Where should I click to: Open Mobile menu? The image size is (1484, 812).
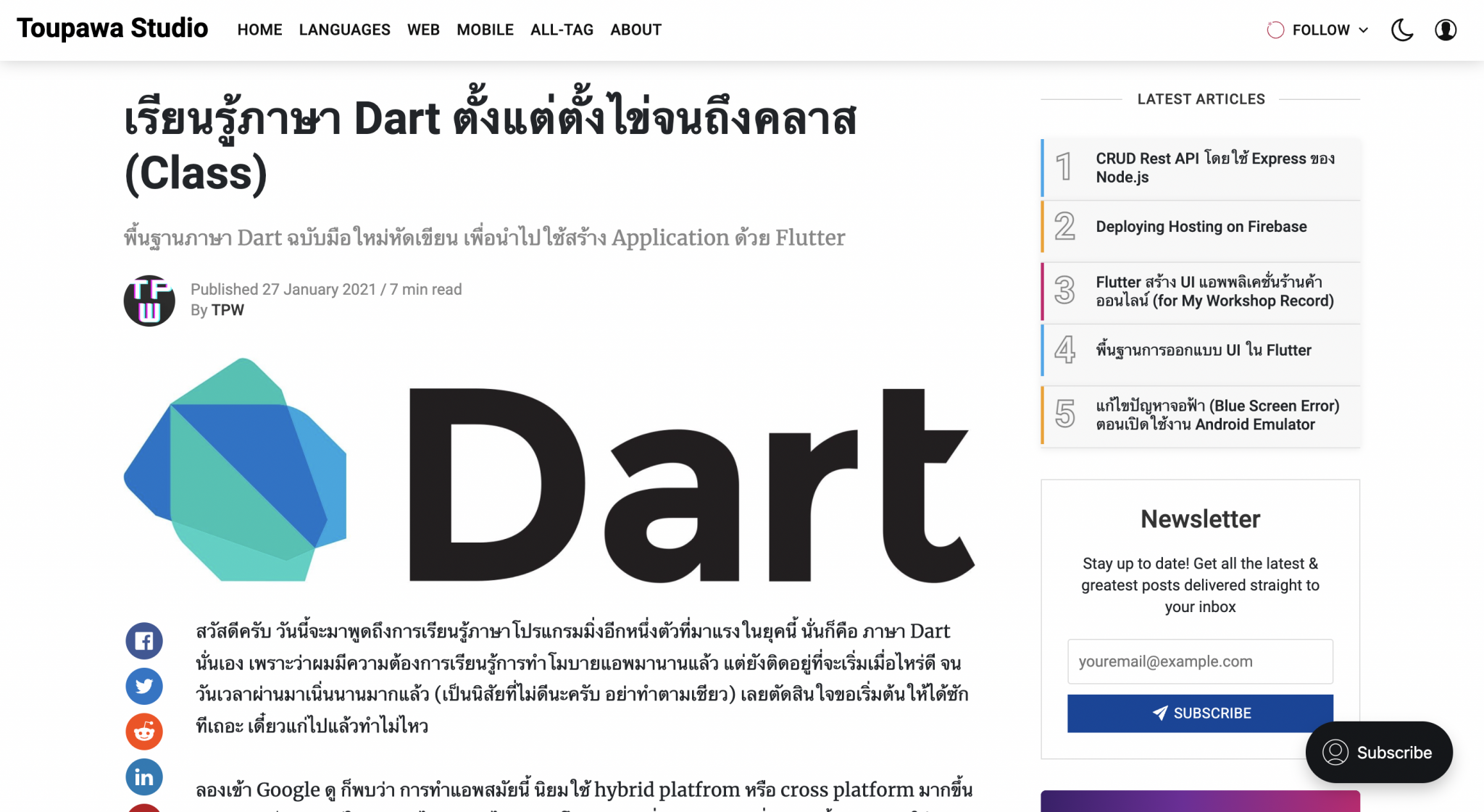tap(485, 30)
